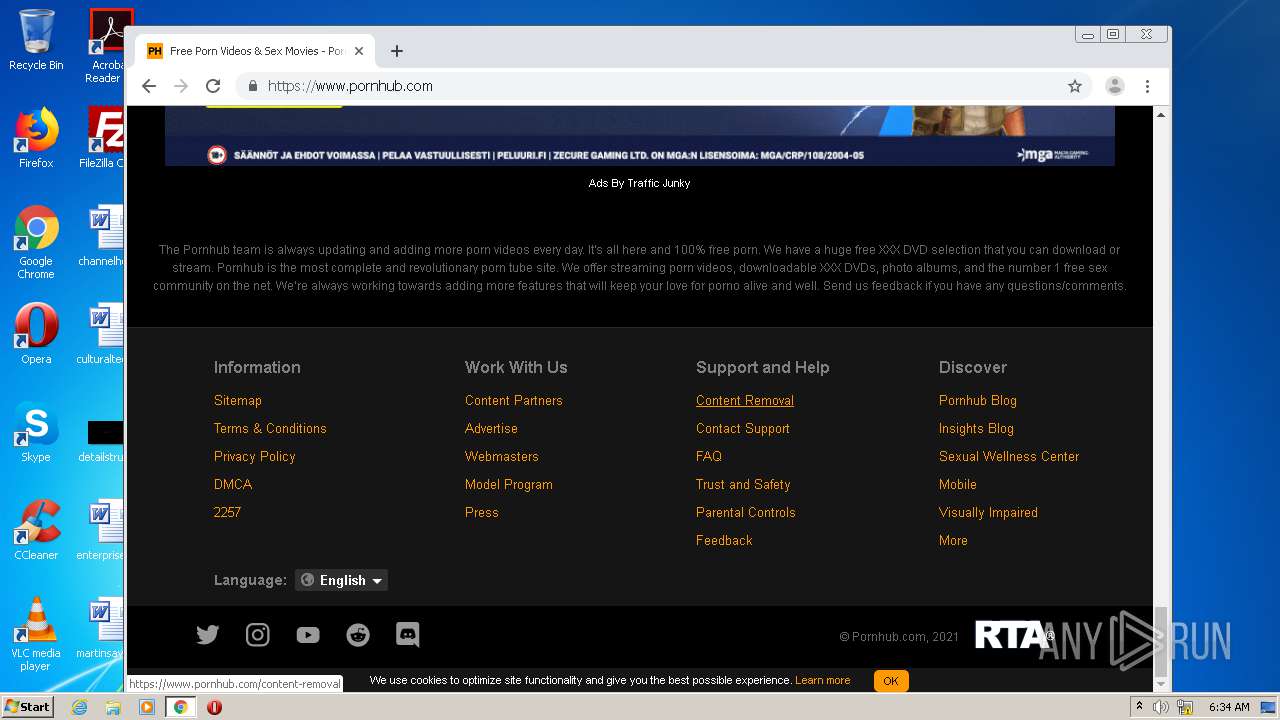Open the Trust and Safety link

(x=743, y=484)
